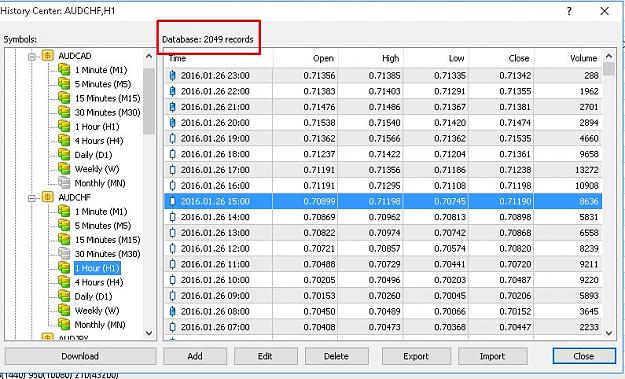Image resolution: width=625 pixels, height=379 pixels.
Task: Sort by the Close column header
Action: (501, 59)
